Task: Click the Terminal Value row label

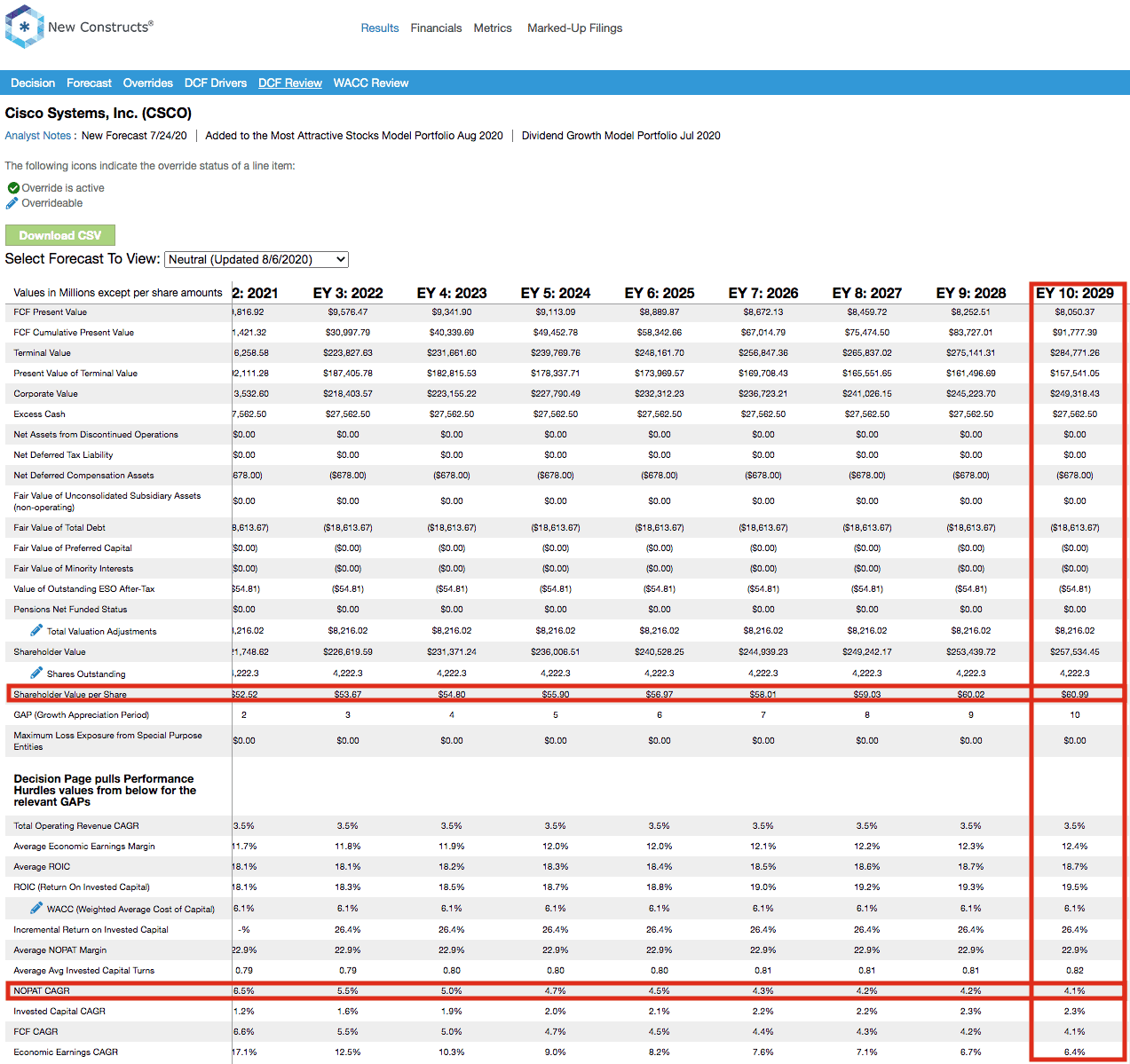Action: [x=42, y=353]
